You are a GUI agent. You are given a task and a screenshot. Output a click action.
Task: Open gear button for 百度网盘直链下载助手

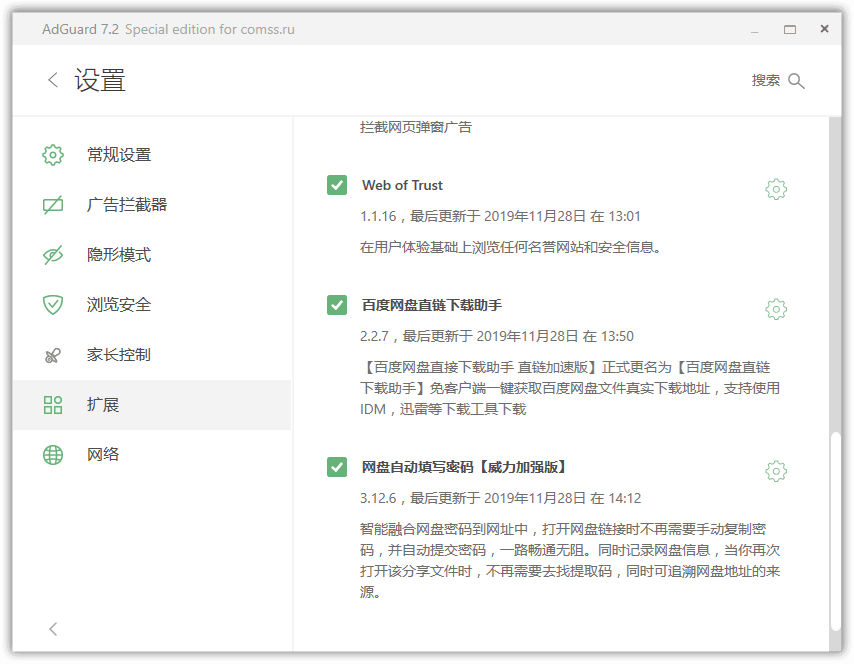click(776, 310)
